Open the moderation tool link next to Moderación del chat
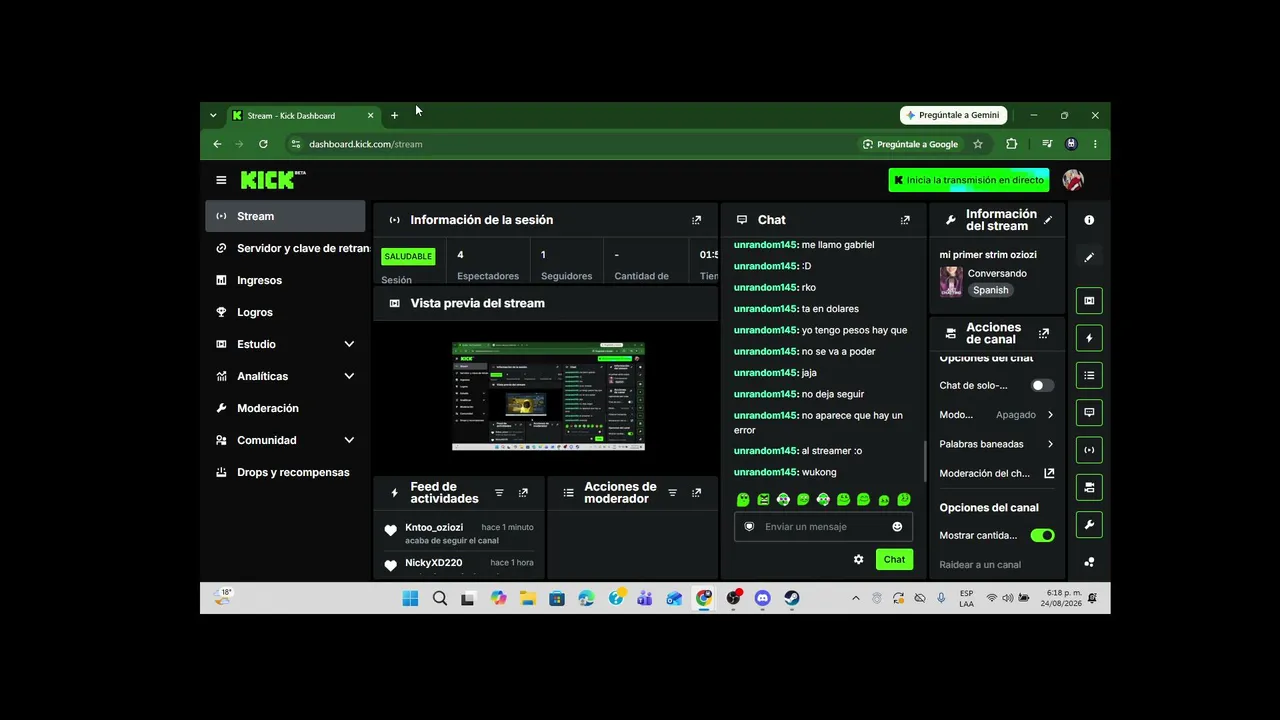The image size is (1280, 720). [1049, 473]
